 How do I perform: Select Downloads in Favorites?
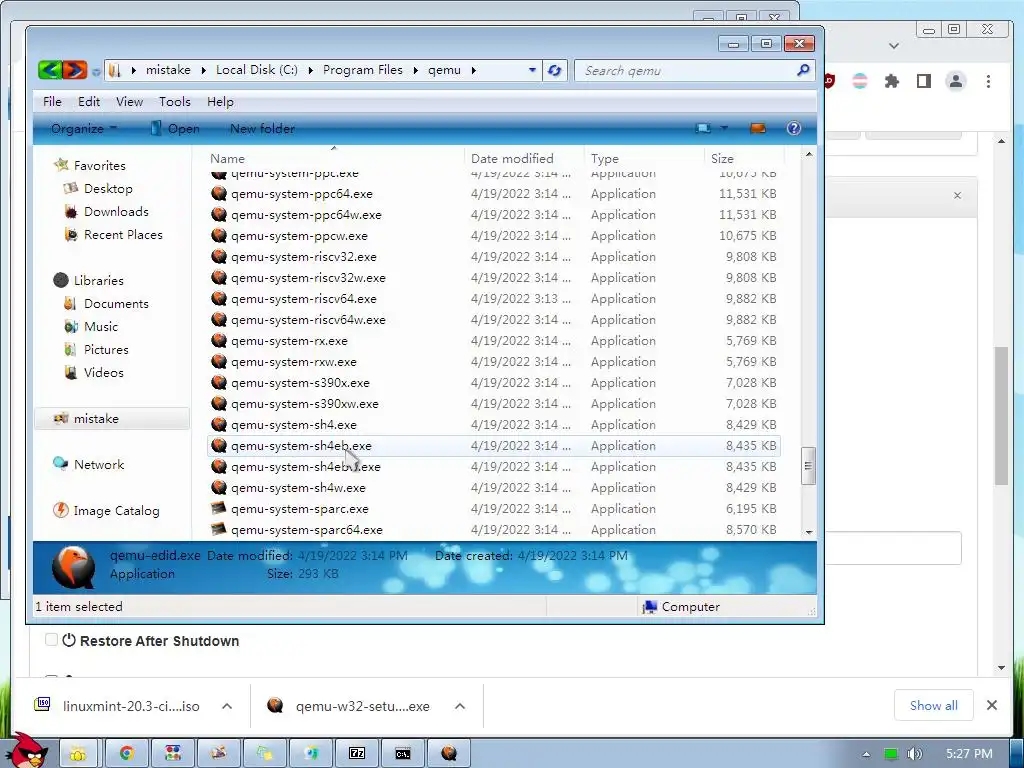click(x=116, y=212)
